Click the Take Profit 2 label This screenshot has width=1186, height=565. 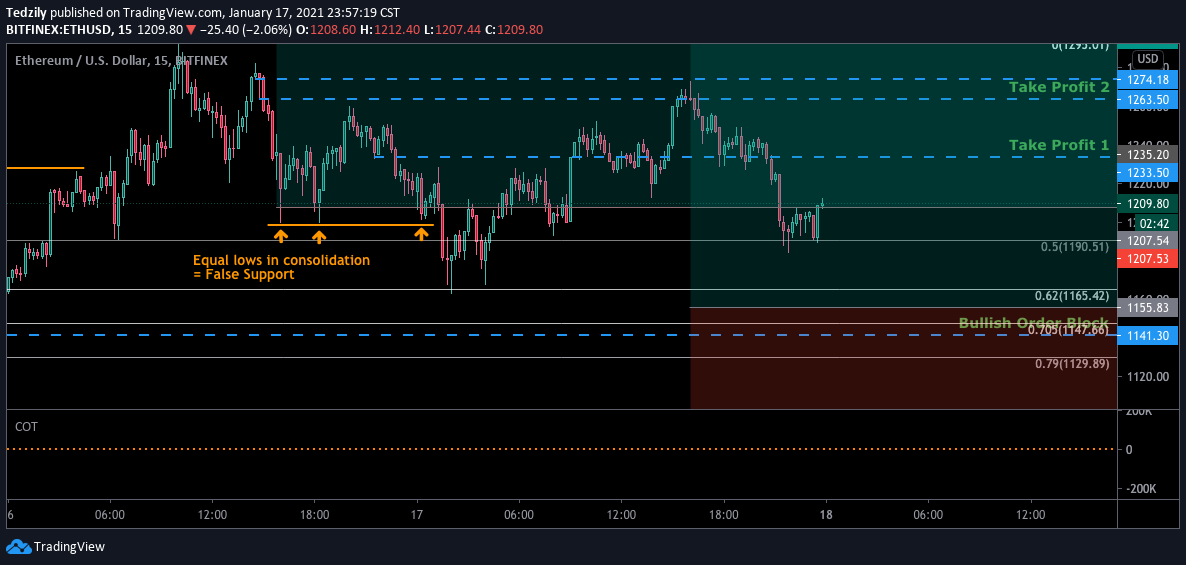(1059, 87)
